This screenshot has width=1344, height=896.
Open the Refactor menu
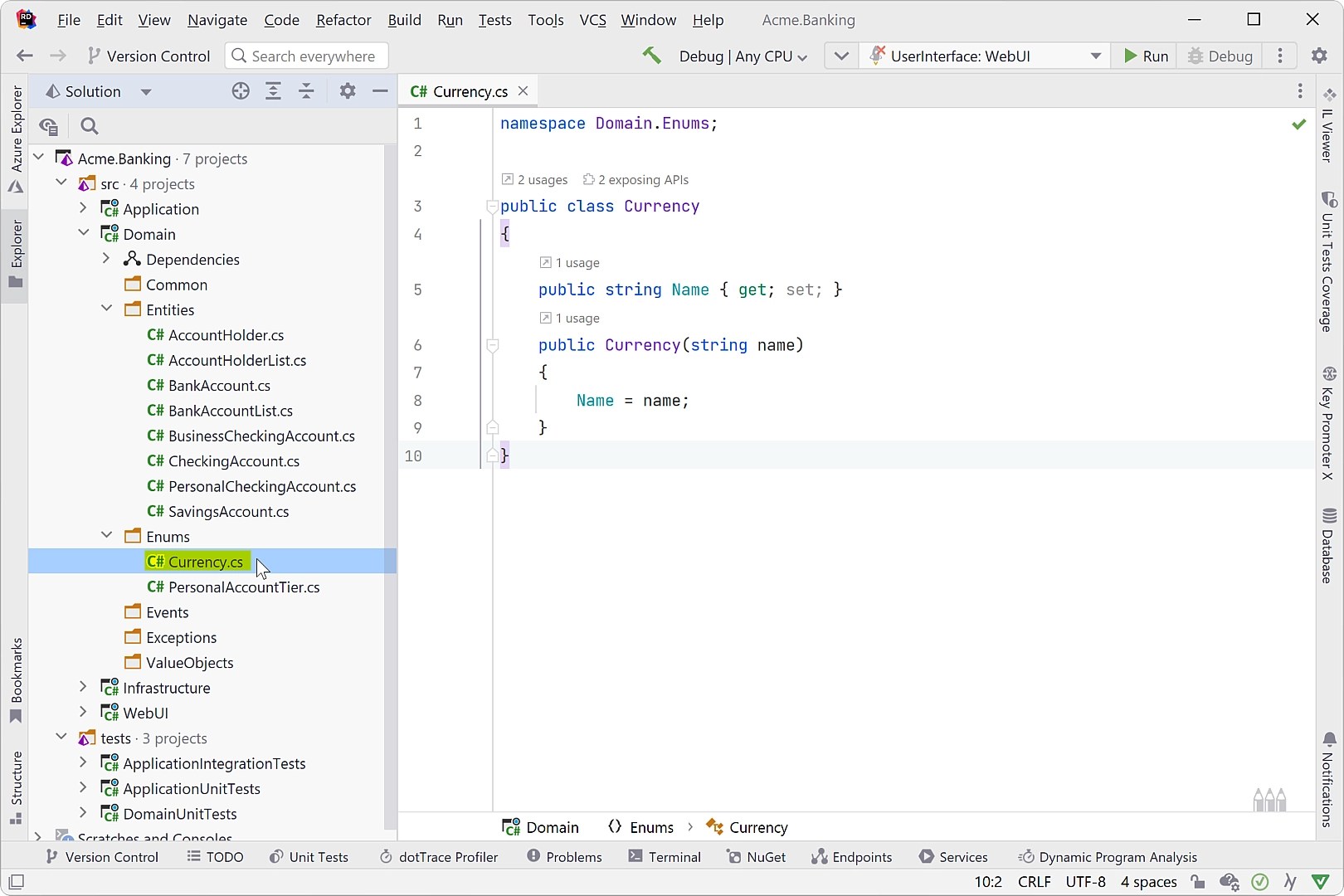click(x=343, y=19)
